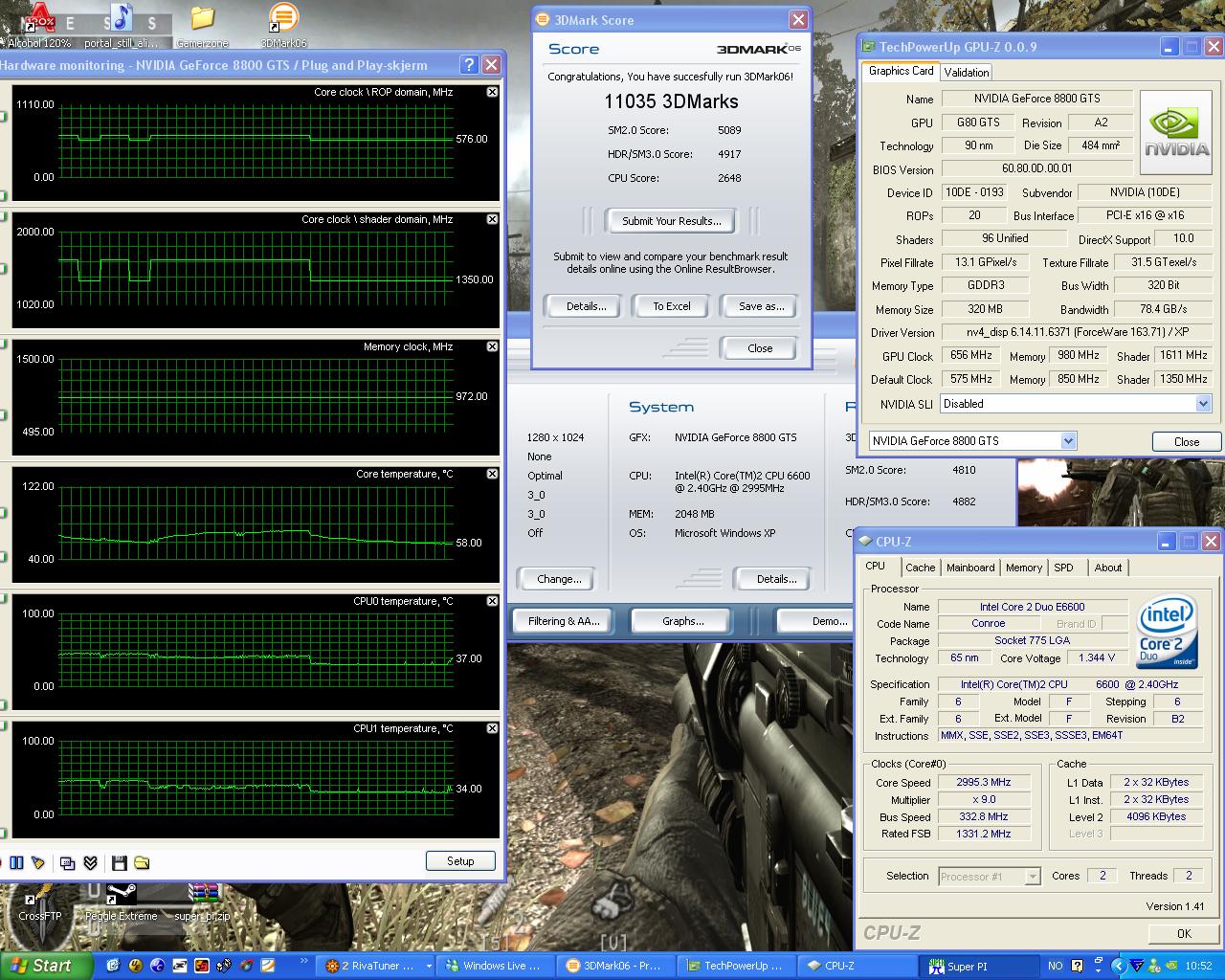Open the Processor #1 selection dropdown in CPU-Z
The height and width of the screenshot is (980, 1225).
click(1032, 876)
